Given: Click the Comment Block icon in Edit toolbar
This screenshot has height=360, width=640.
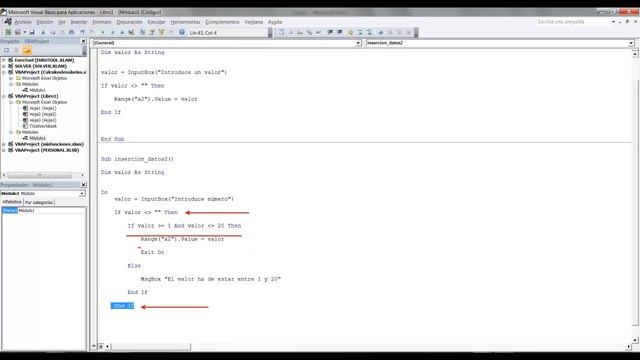Looking at the screenshot, I should point(360,32).
